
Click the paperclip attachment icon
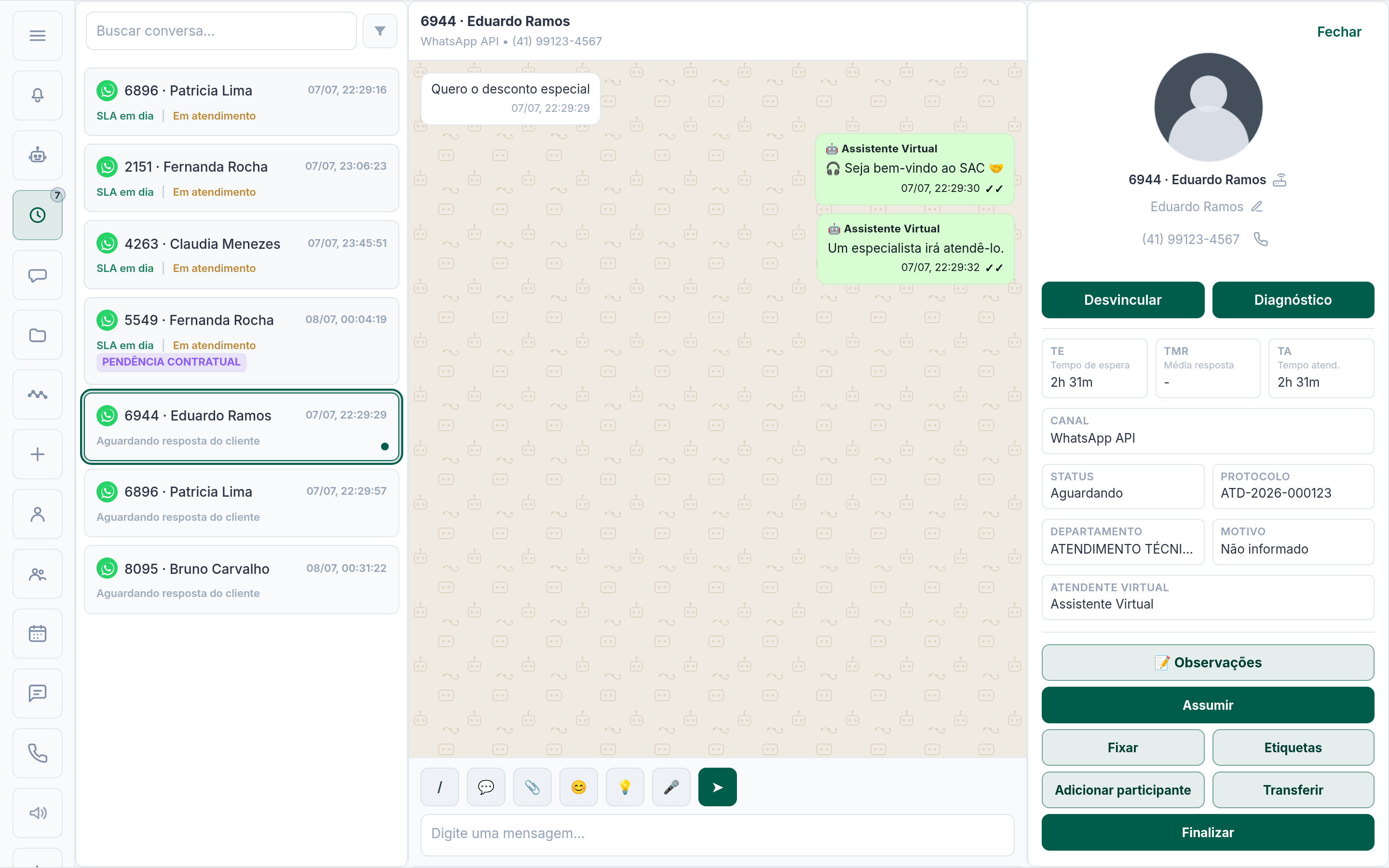pos(532,787)
